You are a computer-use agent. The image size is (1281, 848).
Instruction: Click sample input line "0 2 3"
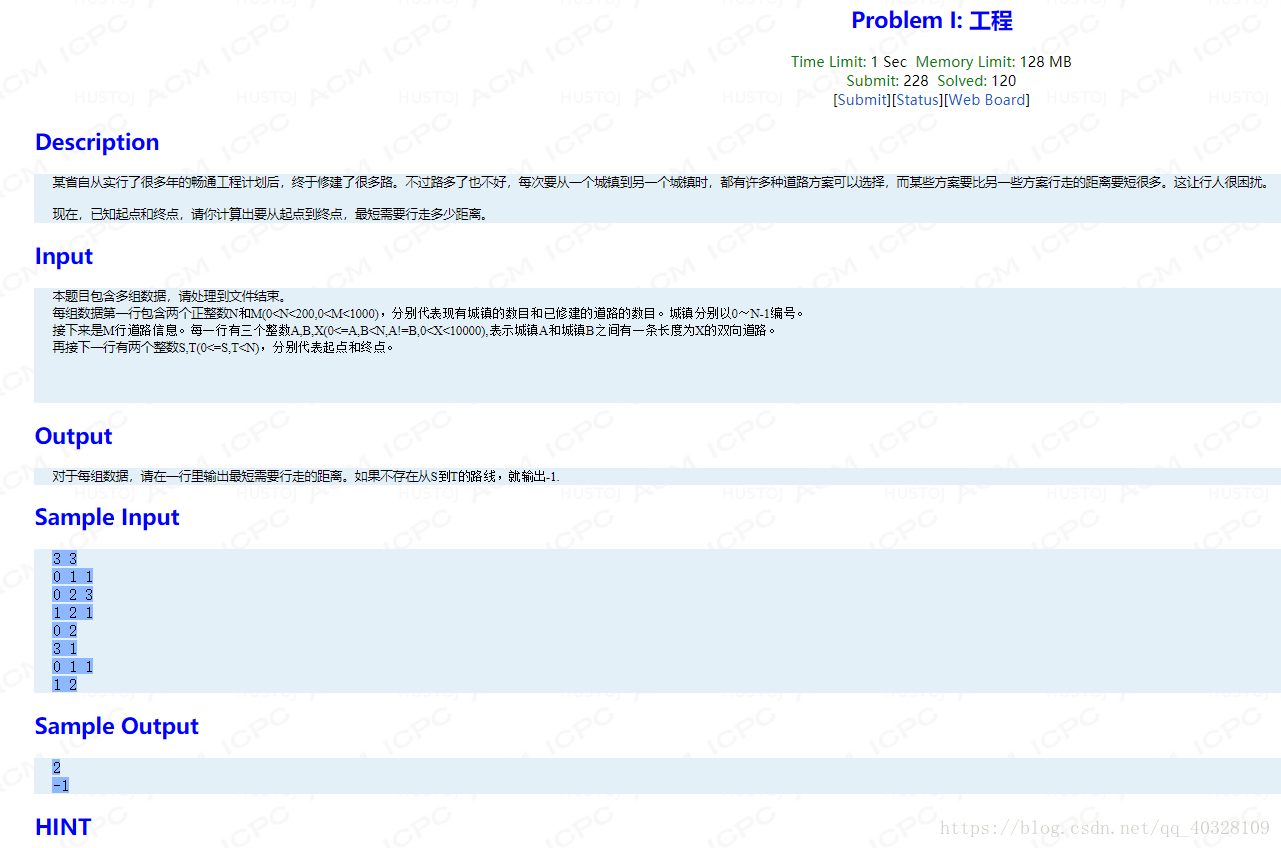(x=73, y=595)
